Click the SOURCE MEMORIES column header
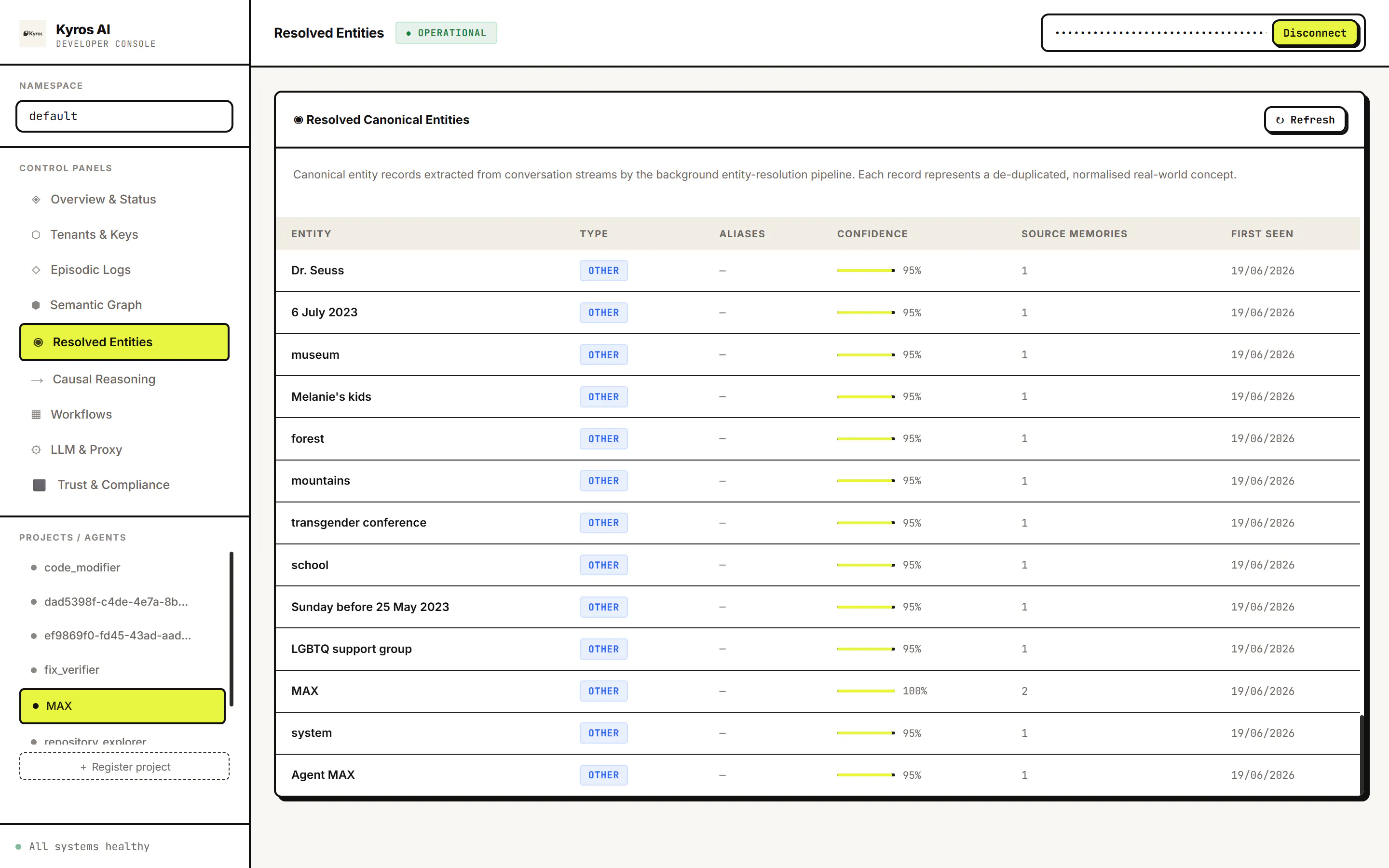The height and width of the screenshot is (868, 1389). (x=1074, y=234)
